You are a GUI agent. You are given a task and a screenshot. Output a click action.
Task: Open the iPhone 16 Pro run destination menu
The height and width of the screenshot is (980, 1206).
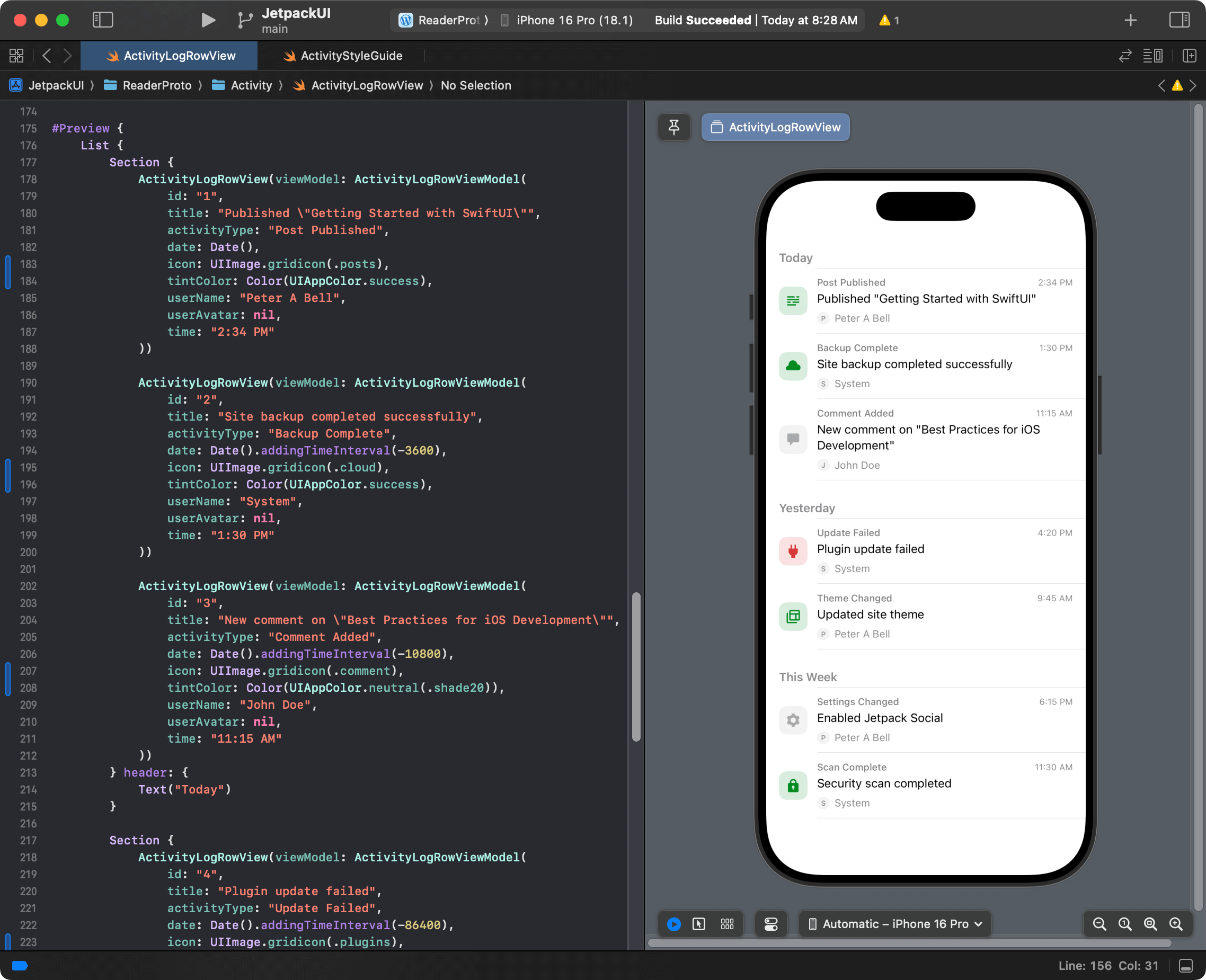tap(566, 20)
